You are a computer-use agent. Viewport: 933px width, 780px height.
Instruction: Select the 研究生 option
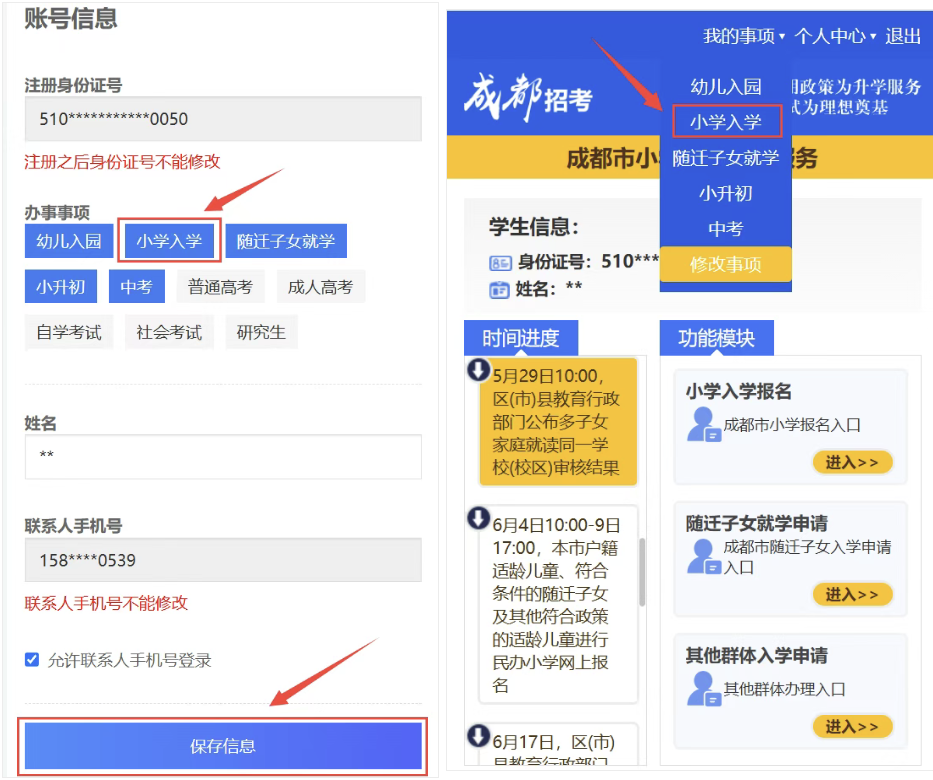pos(261,332)
